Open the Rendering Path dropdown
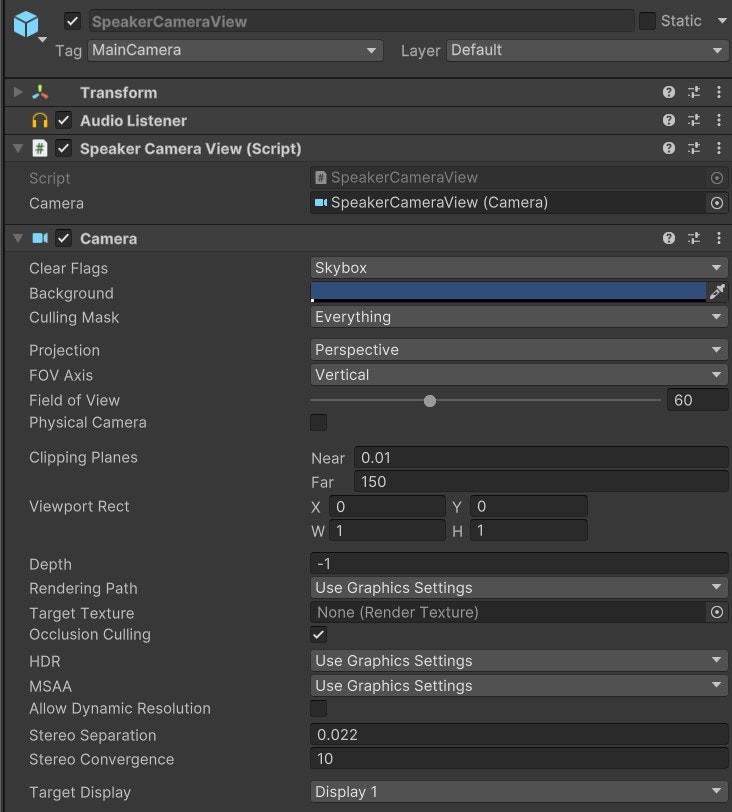The width and height of the screenshot is (732, 812). [x=519, y=588]
